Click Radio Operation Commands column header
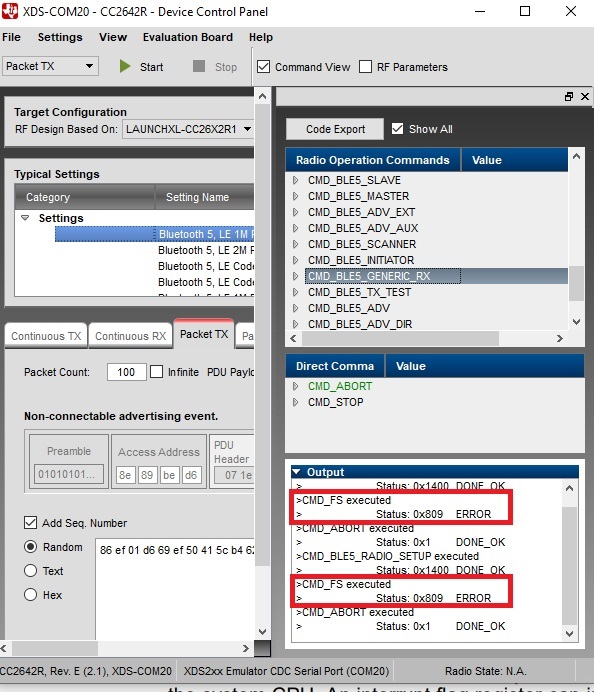Screen dimensions: 594x692 (373, 160)
